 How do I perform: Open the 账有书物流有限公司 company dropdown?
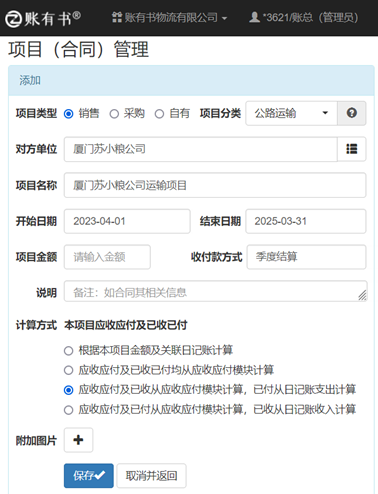(x=170, y=18)
